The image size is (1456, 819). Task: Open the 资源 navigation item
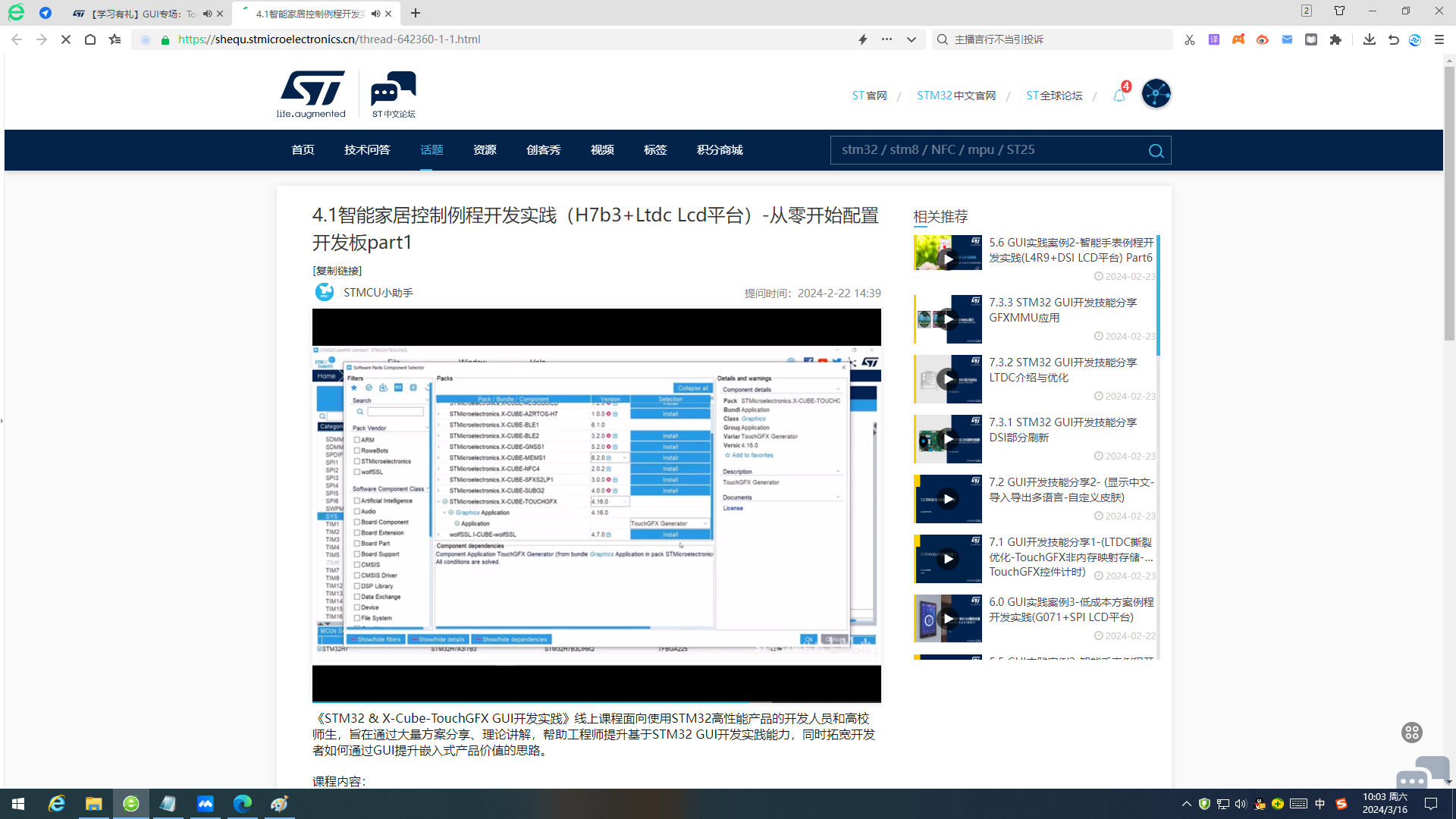click(485, 150)
